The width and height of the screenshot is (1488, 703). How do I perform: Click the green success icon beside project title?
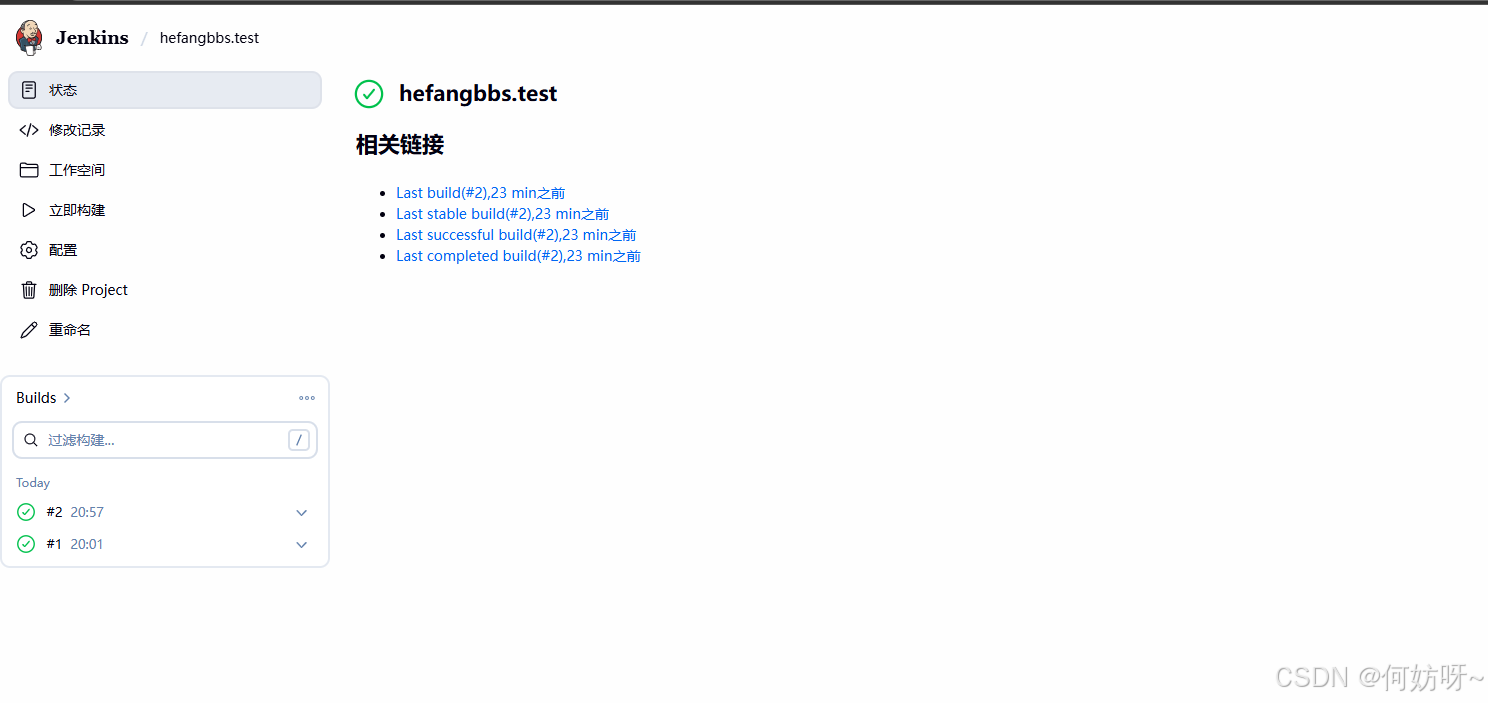click(x=369, y=94)
